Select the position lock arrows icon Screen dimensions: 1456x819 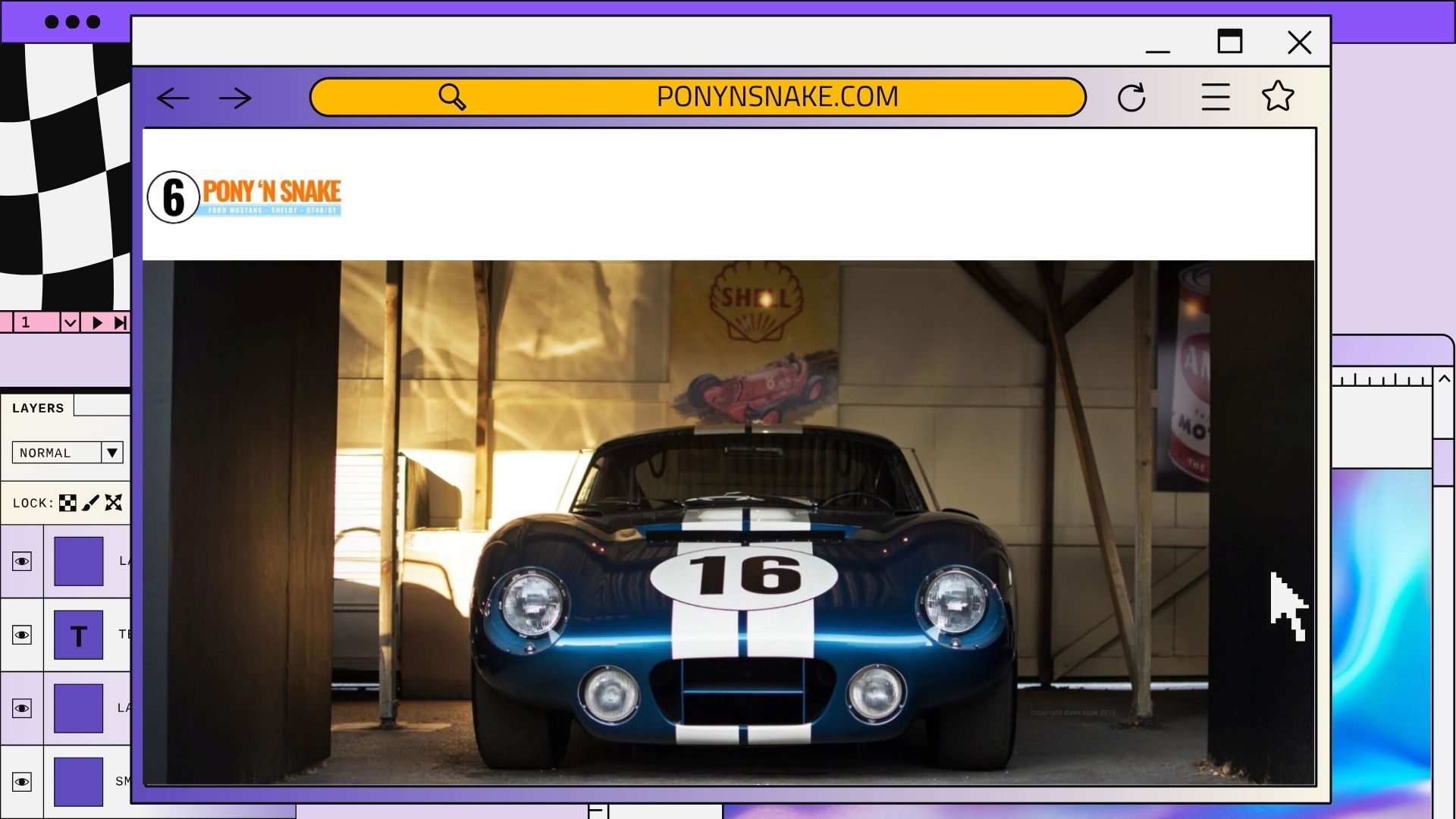(x=114, y=502)
